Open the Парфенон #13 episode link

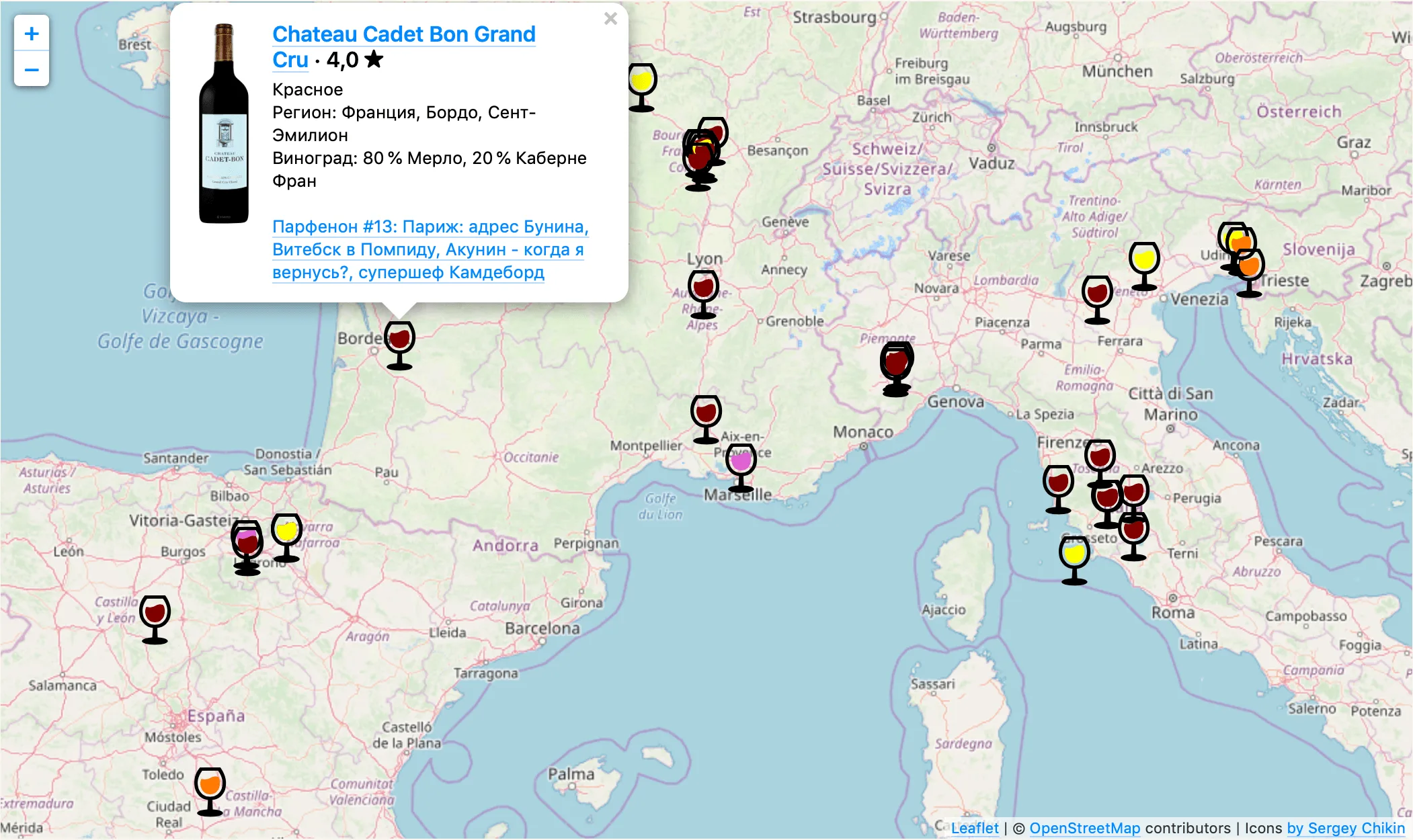point(430,249)
